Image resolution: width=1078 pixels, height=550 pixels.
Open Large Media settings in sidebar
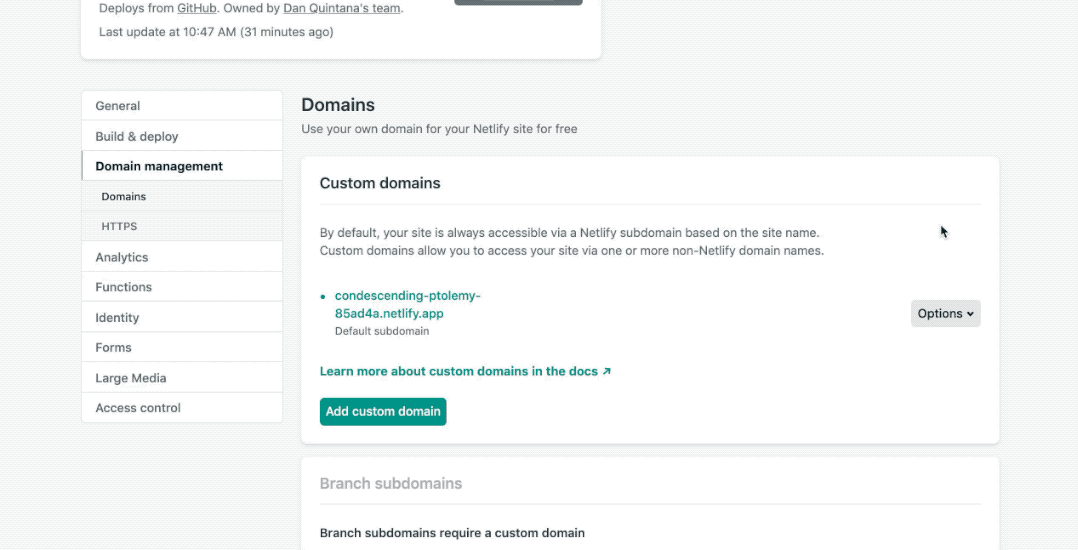pos(182,378)
